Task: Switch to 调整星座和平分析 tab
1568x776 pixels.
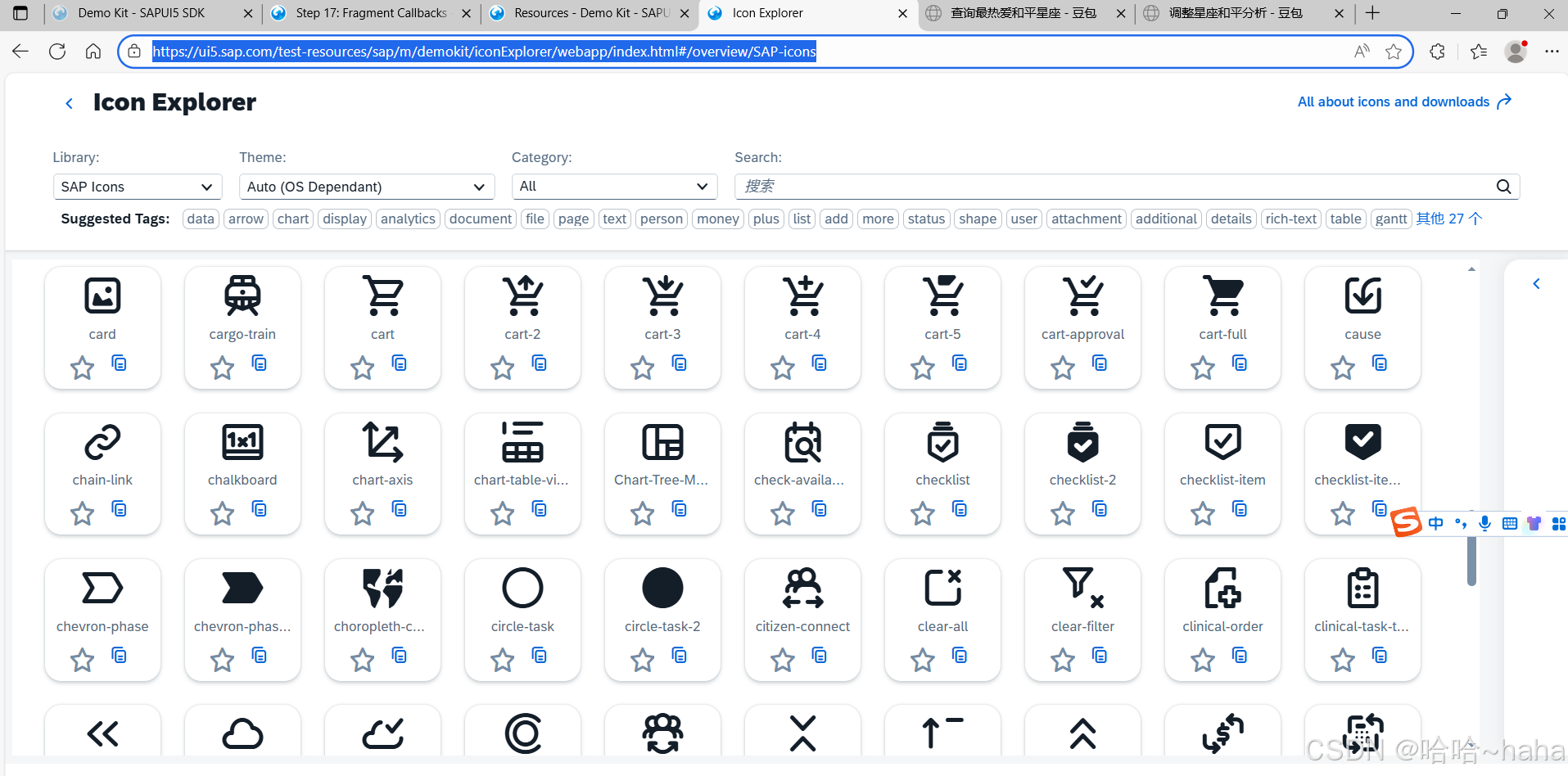Action: [1245, 13]
